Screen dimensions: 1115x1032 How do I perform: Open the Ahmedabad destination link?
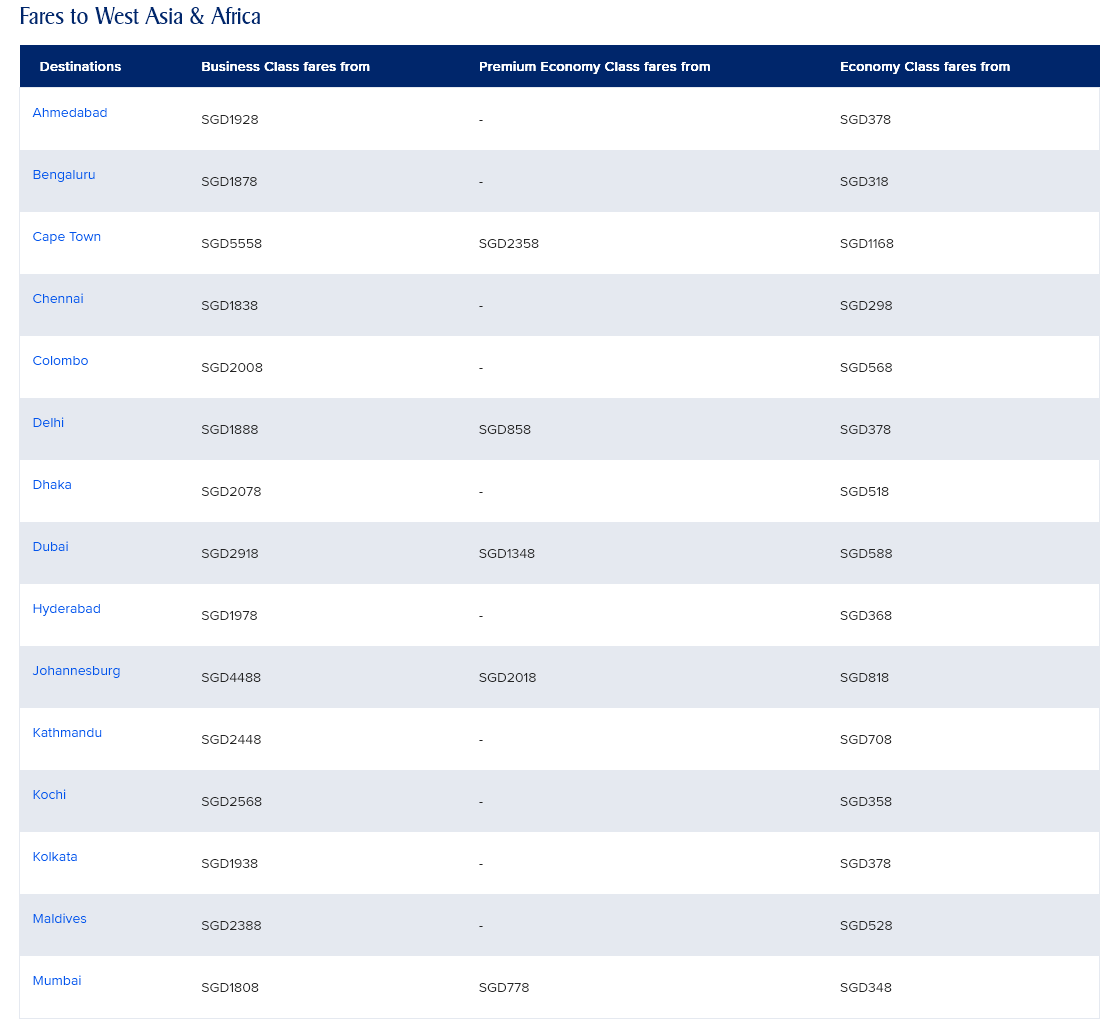coord(70,113)
